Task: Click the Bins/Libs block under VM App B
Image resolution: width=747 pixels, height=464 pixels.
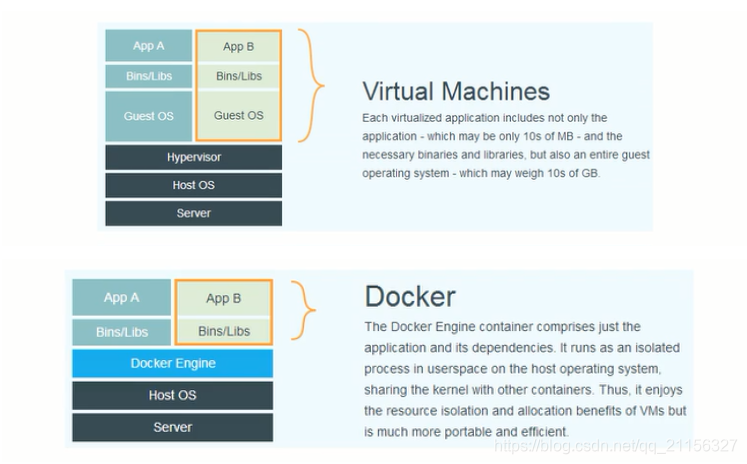Action: point(239,76)
